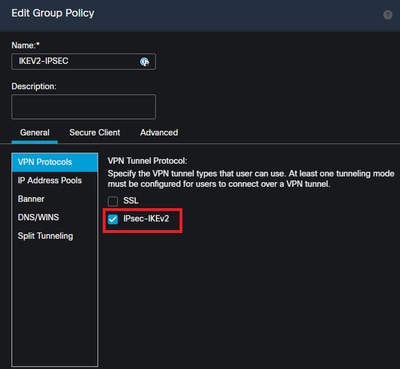Switch to the General tab
This screenshot has width=400, height=369.
[x=35, y=133]
